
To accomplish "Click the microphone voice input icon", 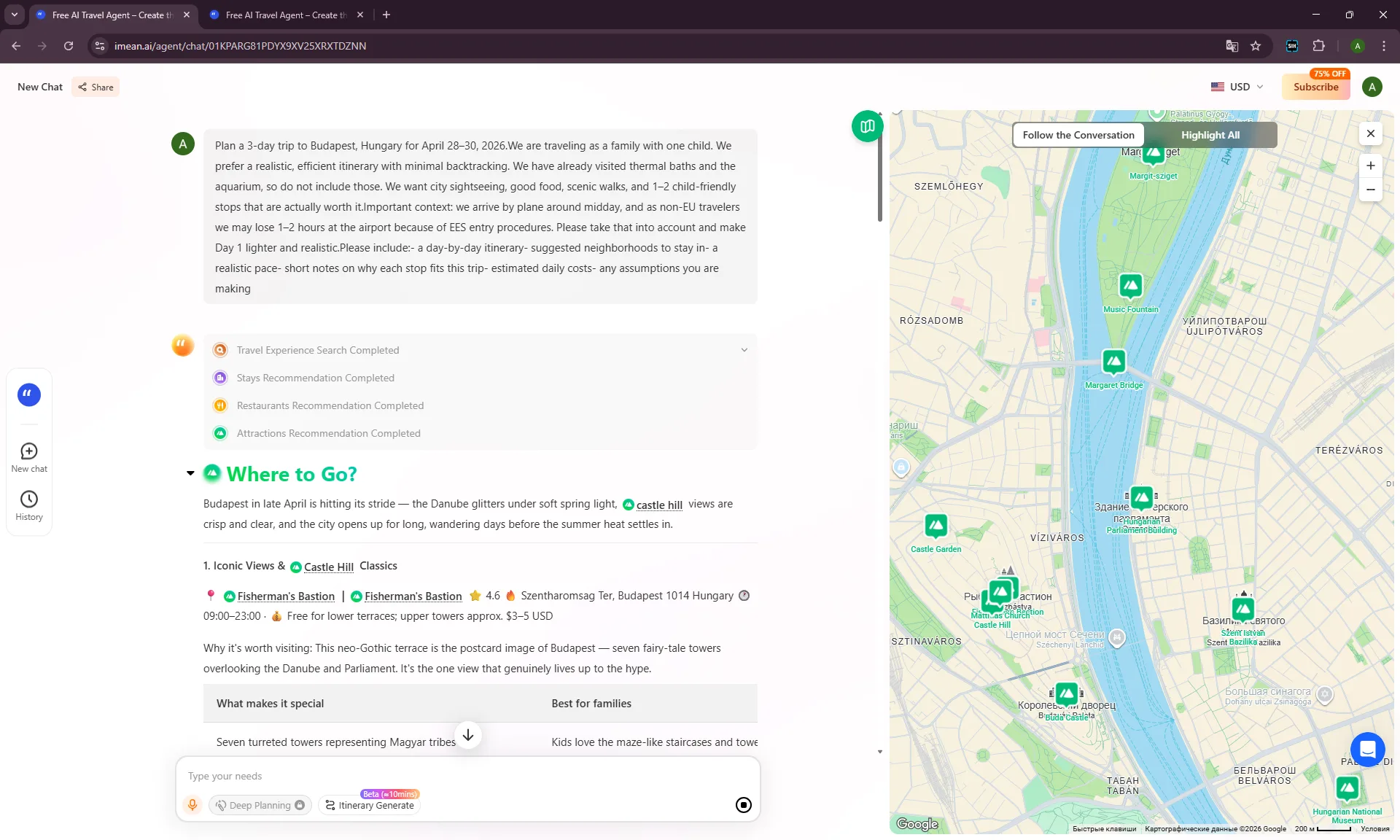I will point(192,805).
